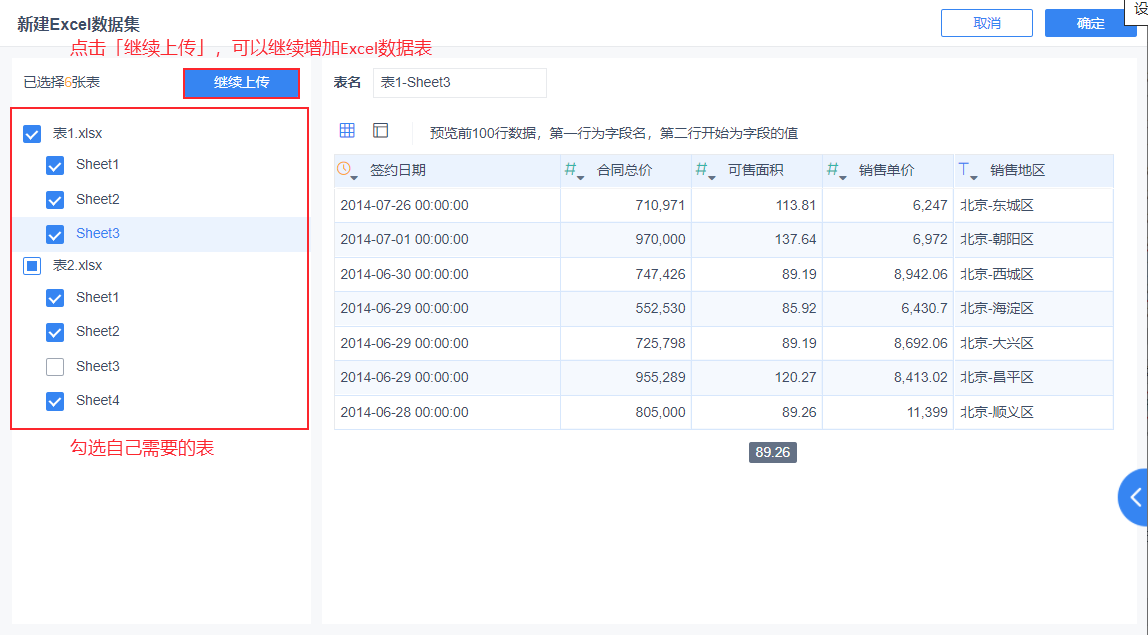Click the value 747,426

[660, 275]
